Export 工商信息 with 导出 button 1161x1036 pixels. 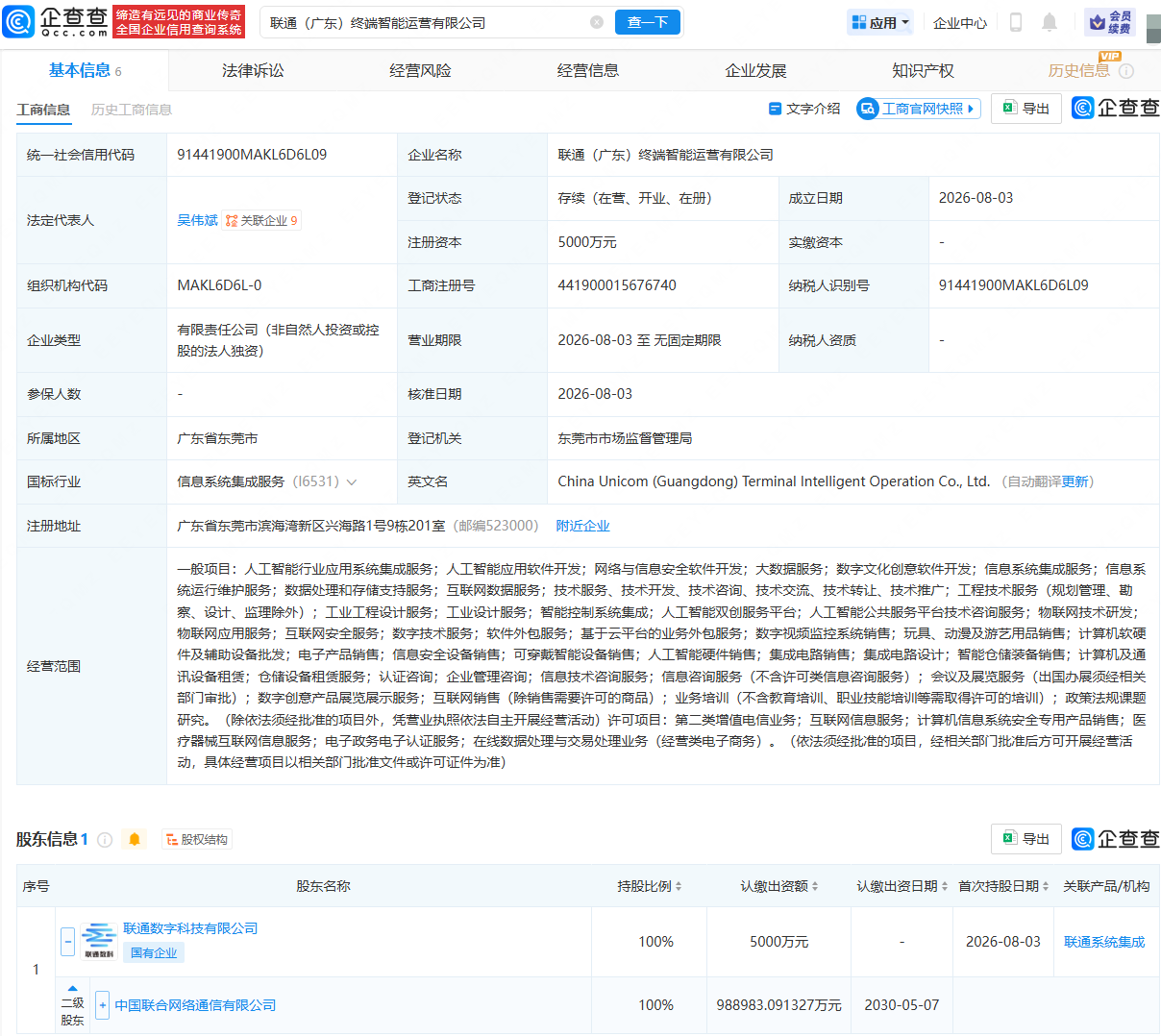click(x=1026, y=109)
